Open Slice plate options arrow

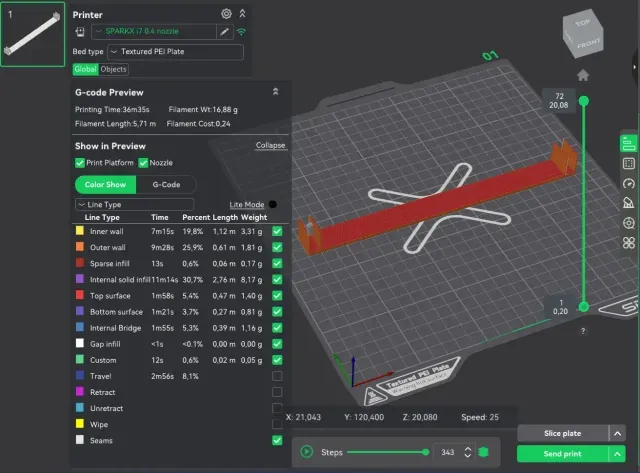point(618,433)
